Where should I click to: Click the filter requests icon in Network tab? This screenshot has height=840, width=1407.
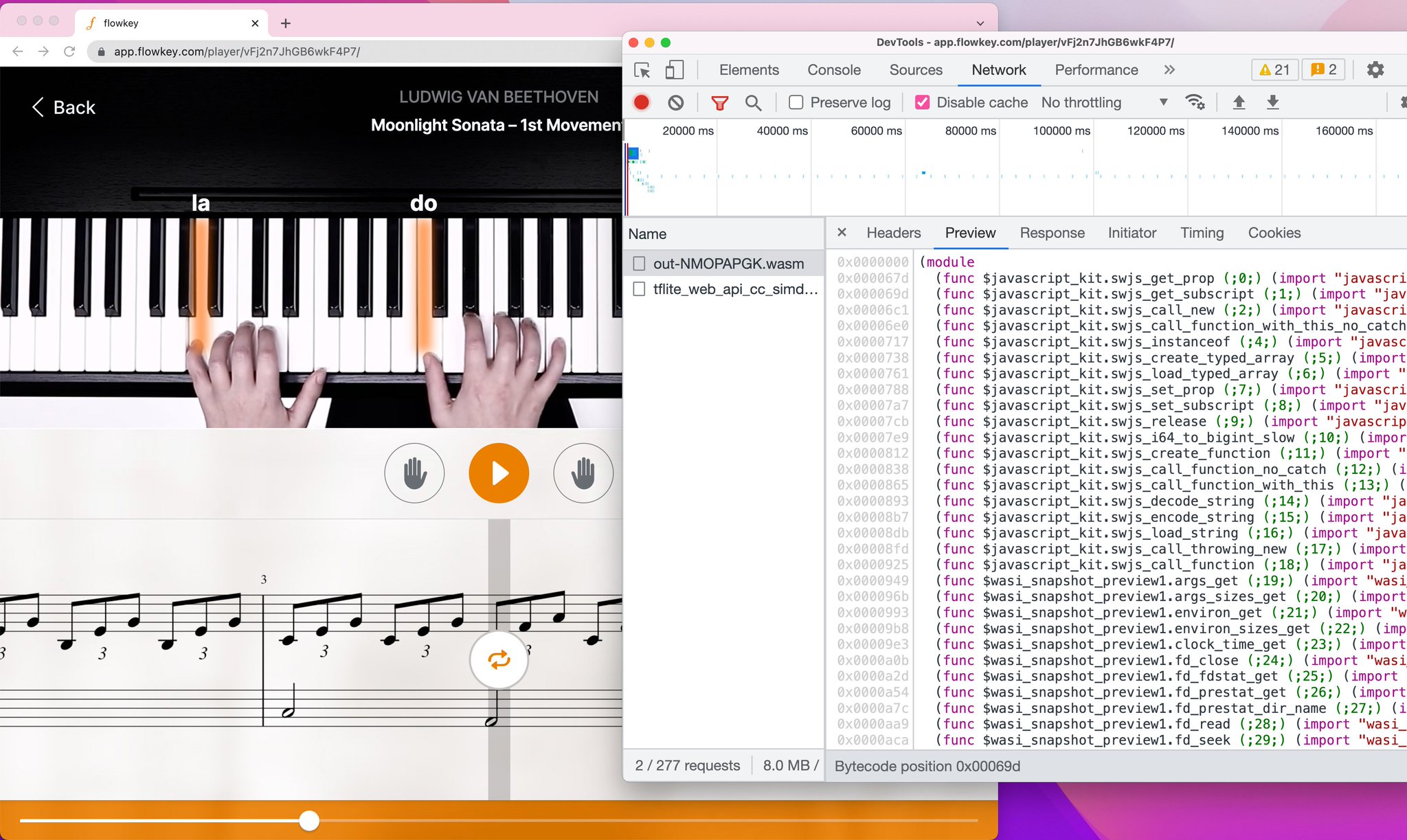[x=720, y=102]
